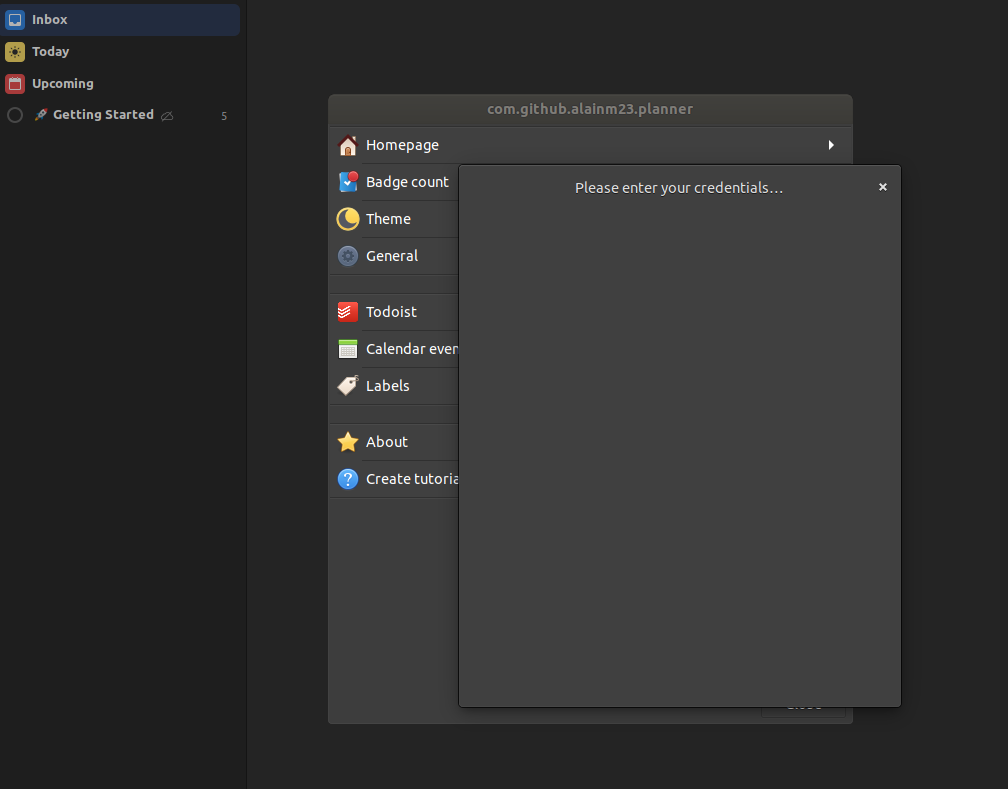The image size is (1008, 789).
Task: Click the star icon for About
Action: pos(348,442)
